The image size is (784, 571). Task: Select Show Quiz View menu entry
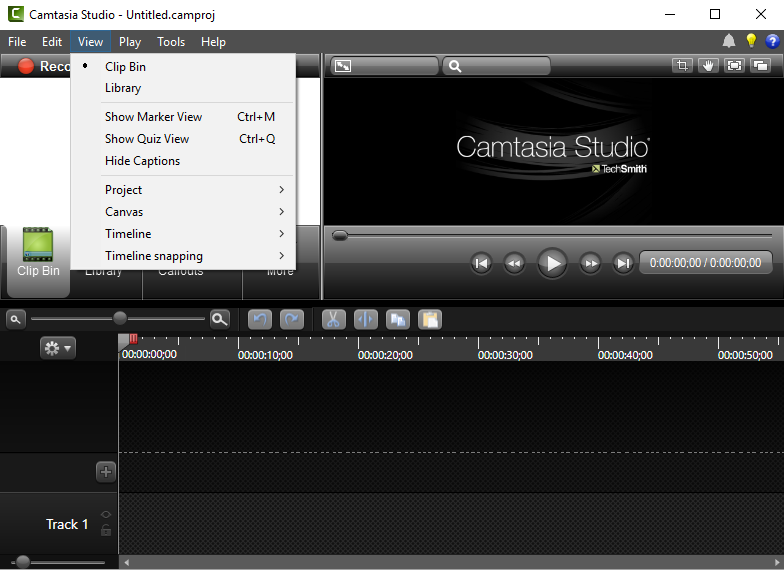[184, 139]
